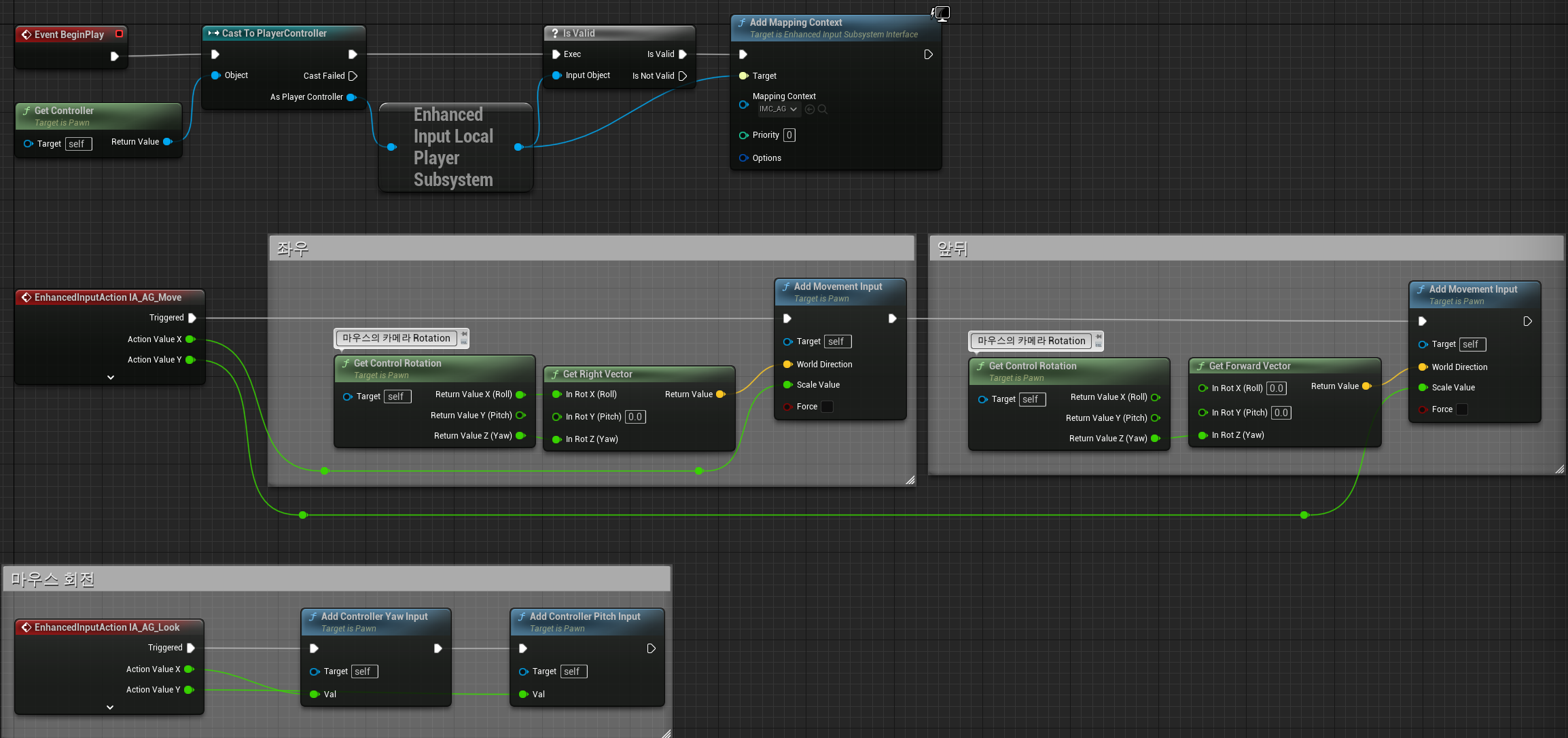This screenshot has width=1568, height=738.
Task: Click browse-to-asset magnifier icon beside IMC_AG
Action: [823, 109]
